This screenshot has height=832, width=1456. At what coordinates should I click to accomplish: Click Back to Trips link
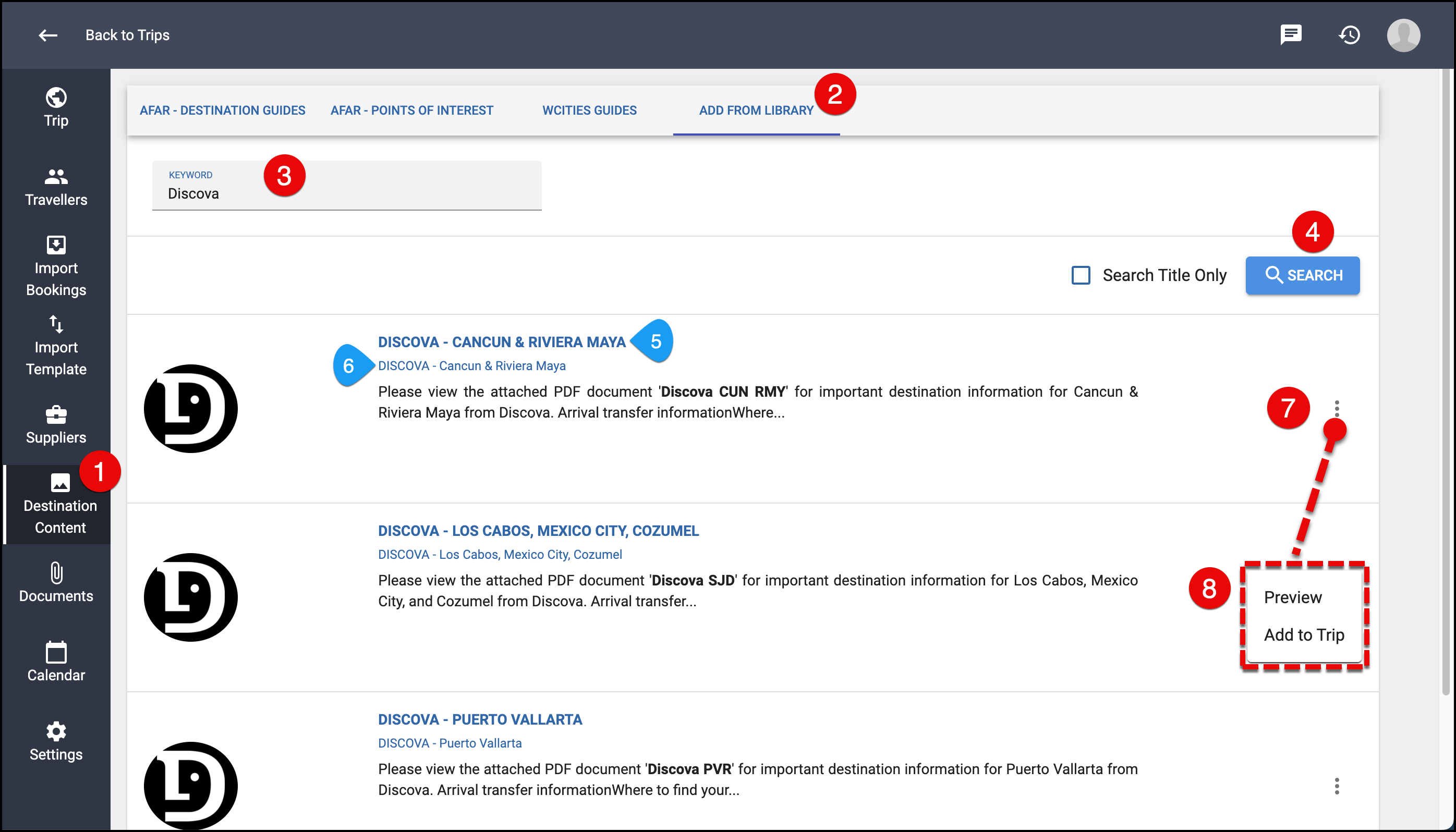(x=127, y=35)
